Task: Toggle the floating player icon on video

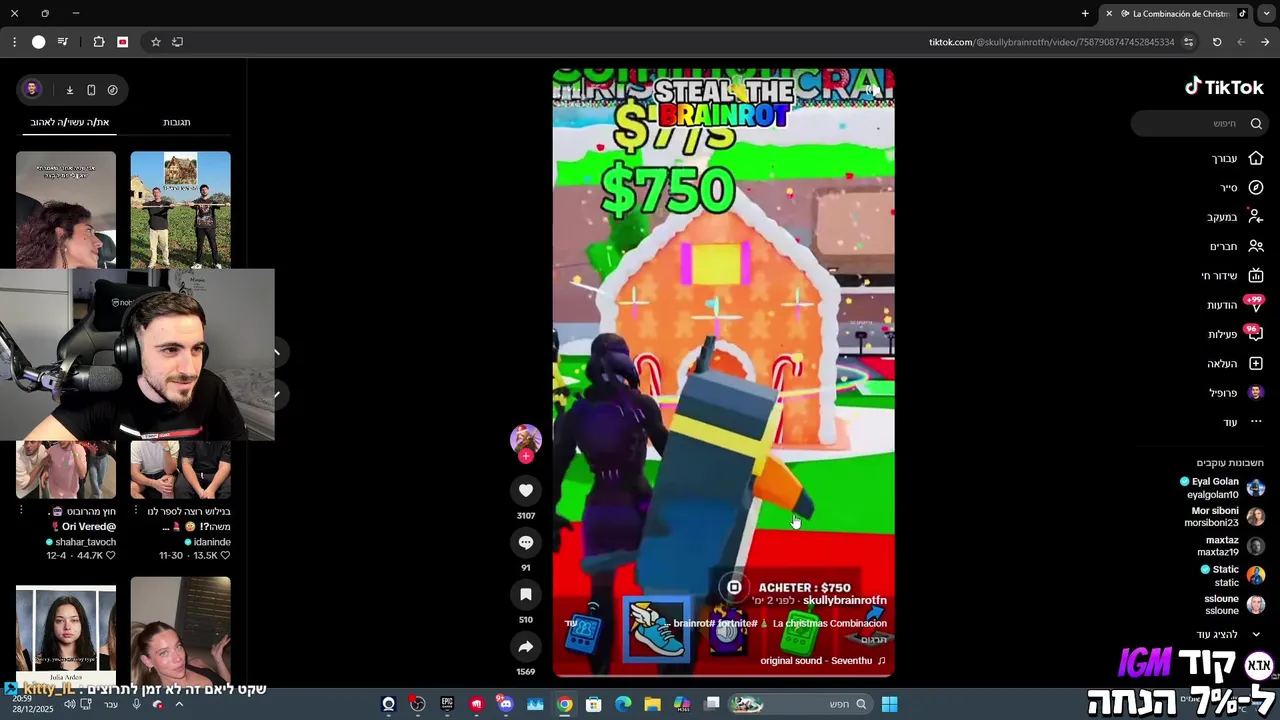Action: 734,587
